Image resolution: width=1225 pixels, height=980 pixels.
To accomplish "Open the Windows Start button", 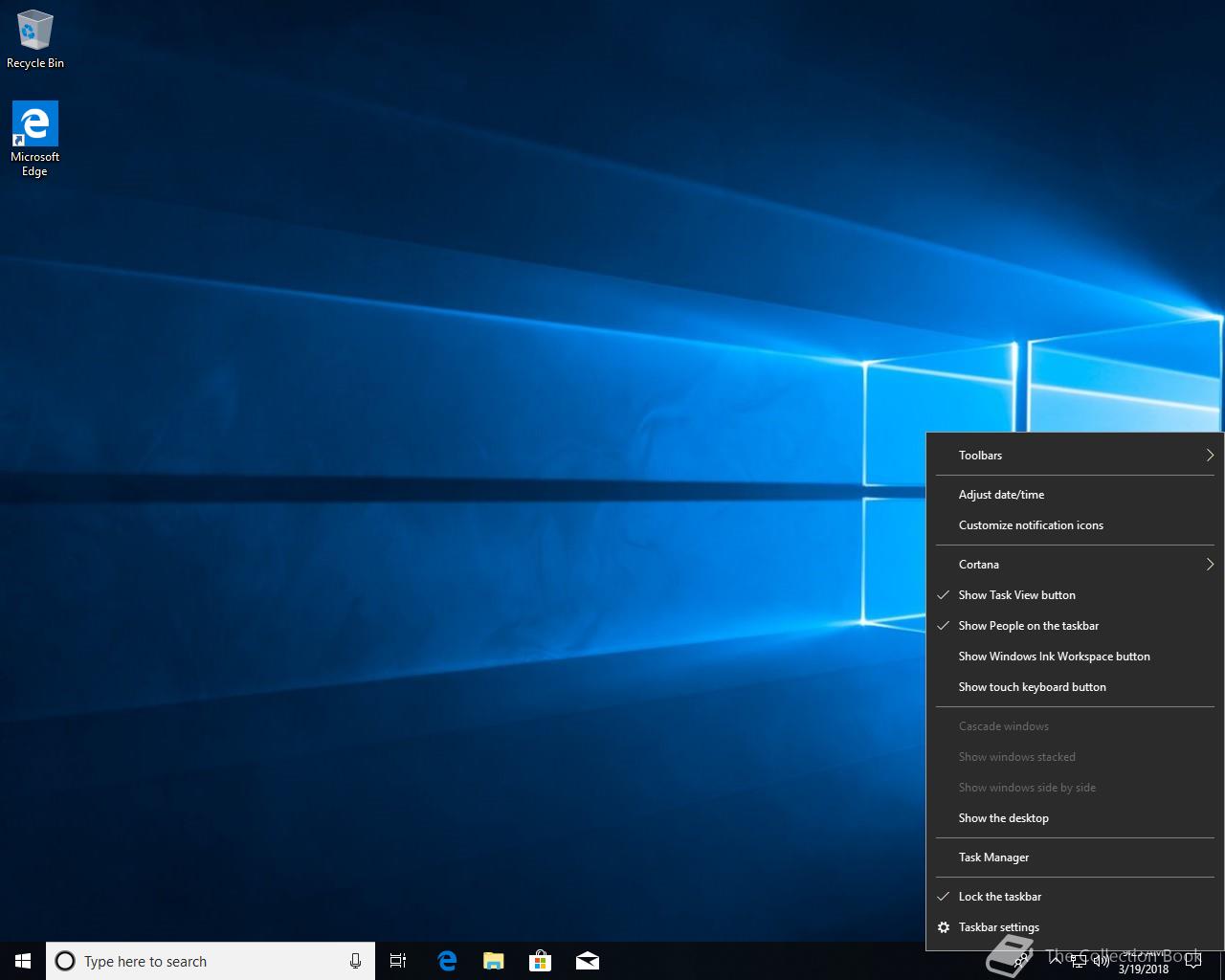I will [x=23, y=961].
